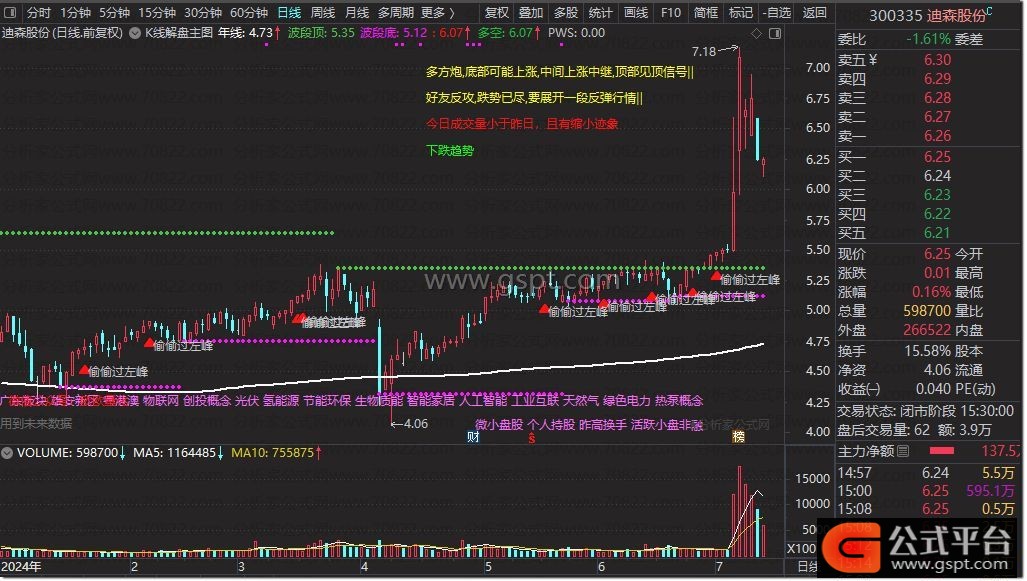Image resolution: width=1027 pixels, height=581 pixels.
Task: Open the 主力净额 detail list icon
Action: click(903, 451)
